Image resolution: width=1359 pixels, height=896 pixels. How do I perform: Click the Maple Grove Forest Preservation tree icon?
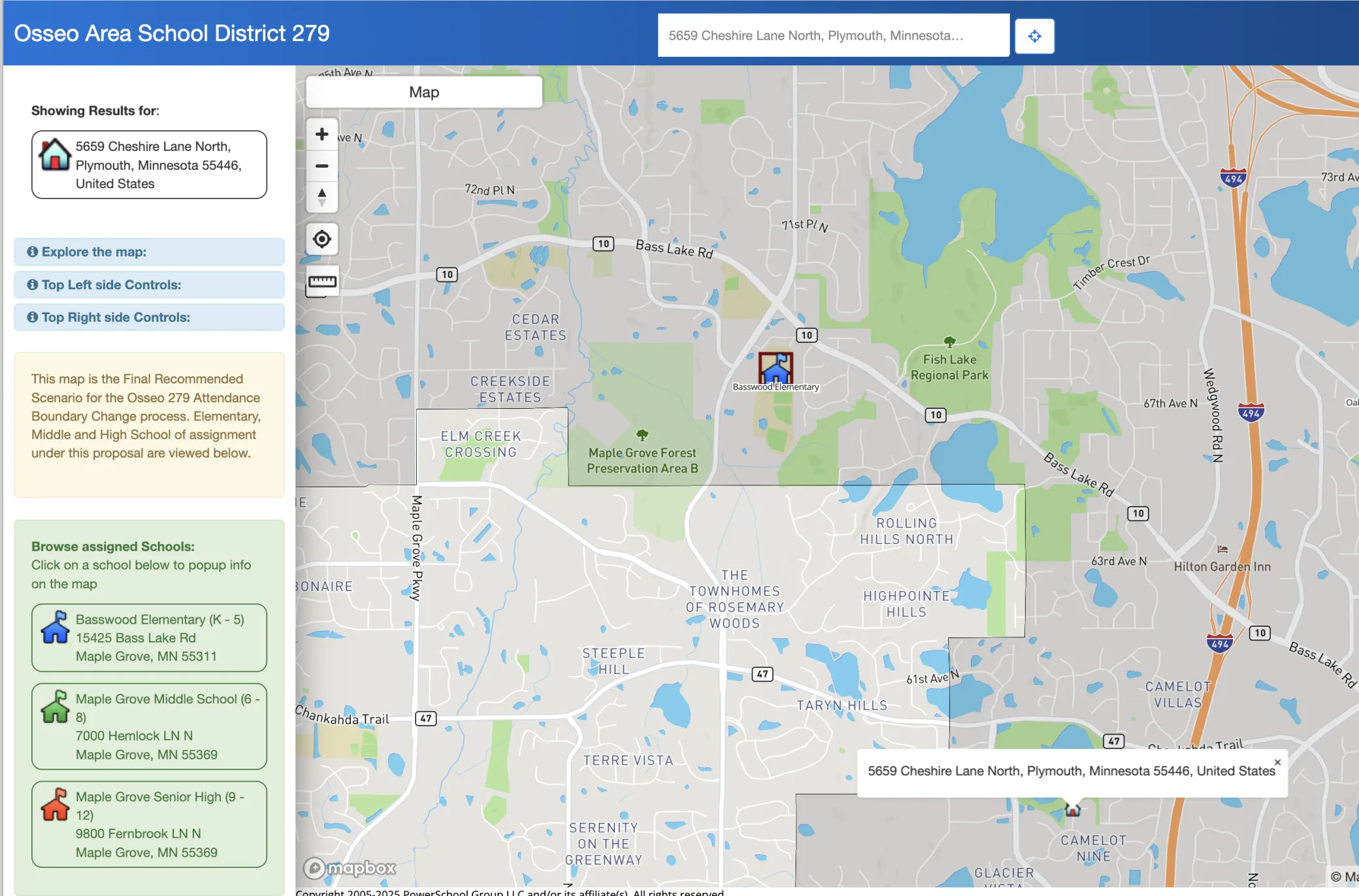642,434
